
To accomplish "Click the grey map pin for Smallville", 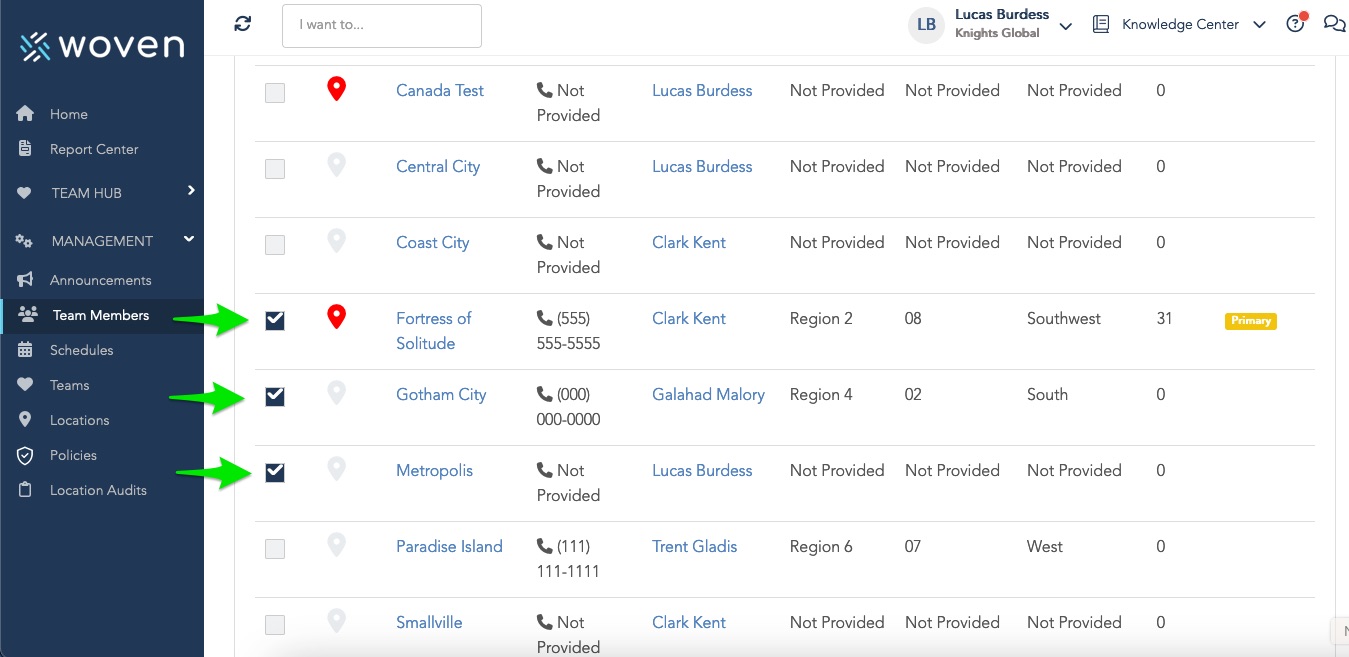I will pyautogui.click(x=337, y=622).
